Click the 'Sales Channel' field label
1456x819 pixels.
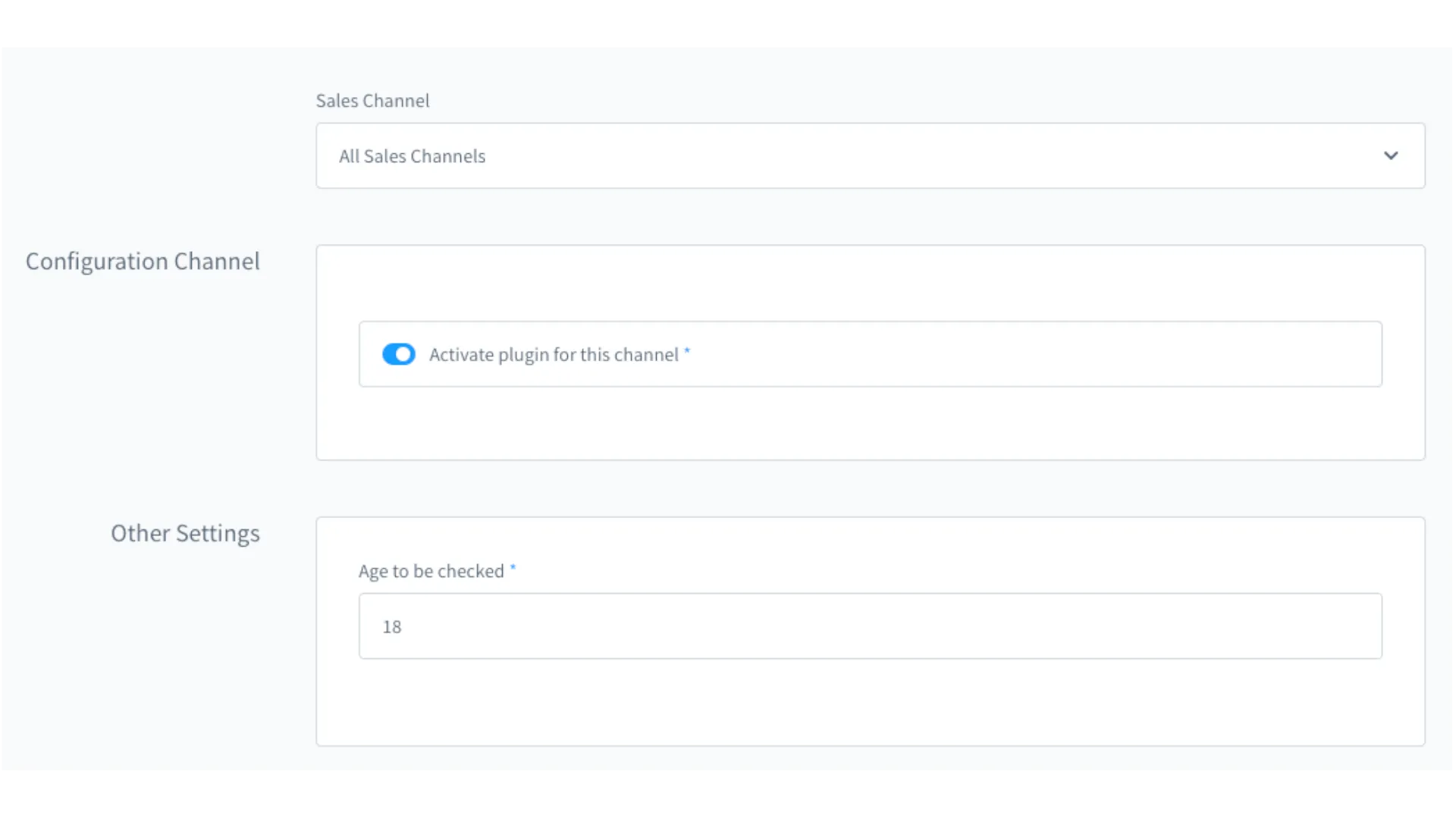(372, 101)
